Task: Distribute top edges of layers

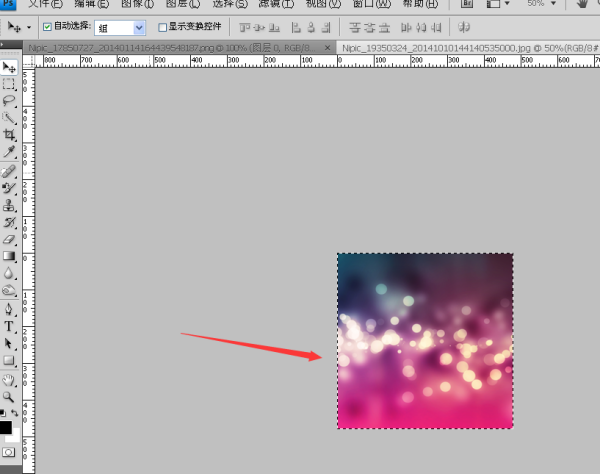Action: tap(355, 28)
